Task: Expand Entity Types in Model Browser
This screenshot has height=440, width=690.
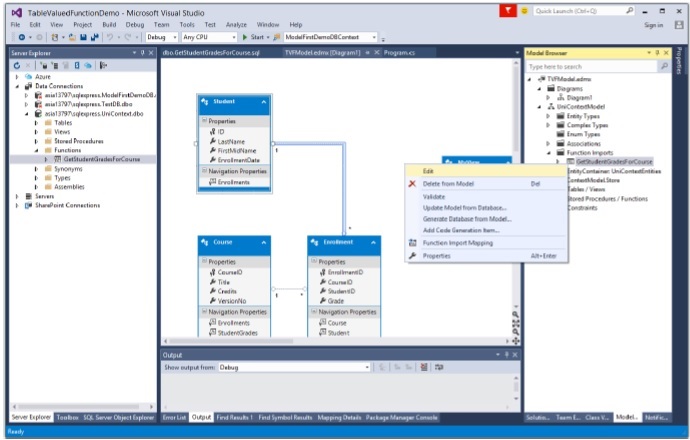Action: pyautogui.click(x=548, y=116)
